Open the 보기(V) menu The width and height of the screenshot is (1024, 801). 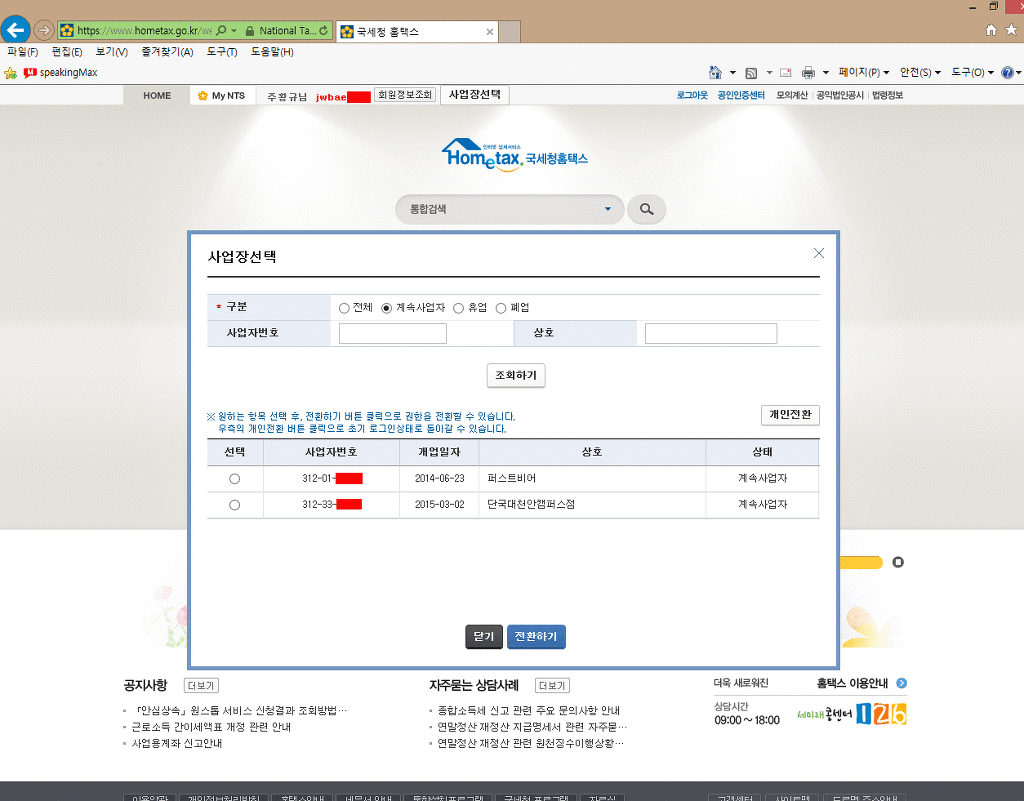point(111,52)
